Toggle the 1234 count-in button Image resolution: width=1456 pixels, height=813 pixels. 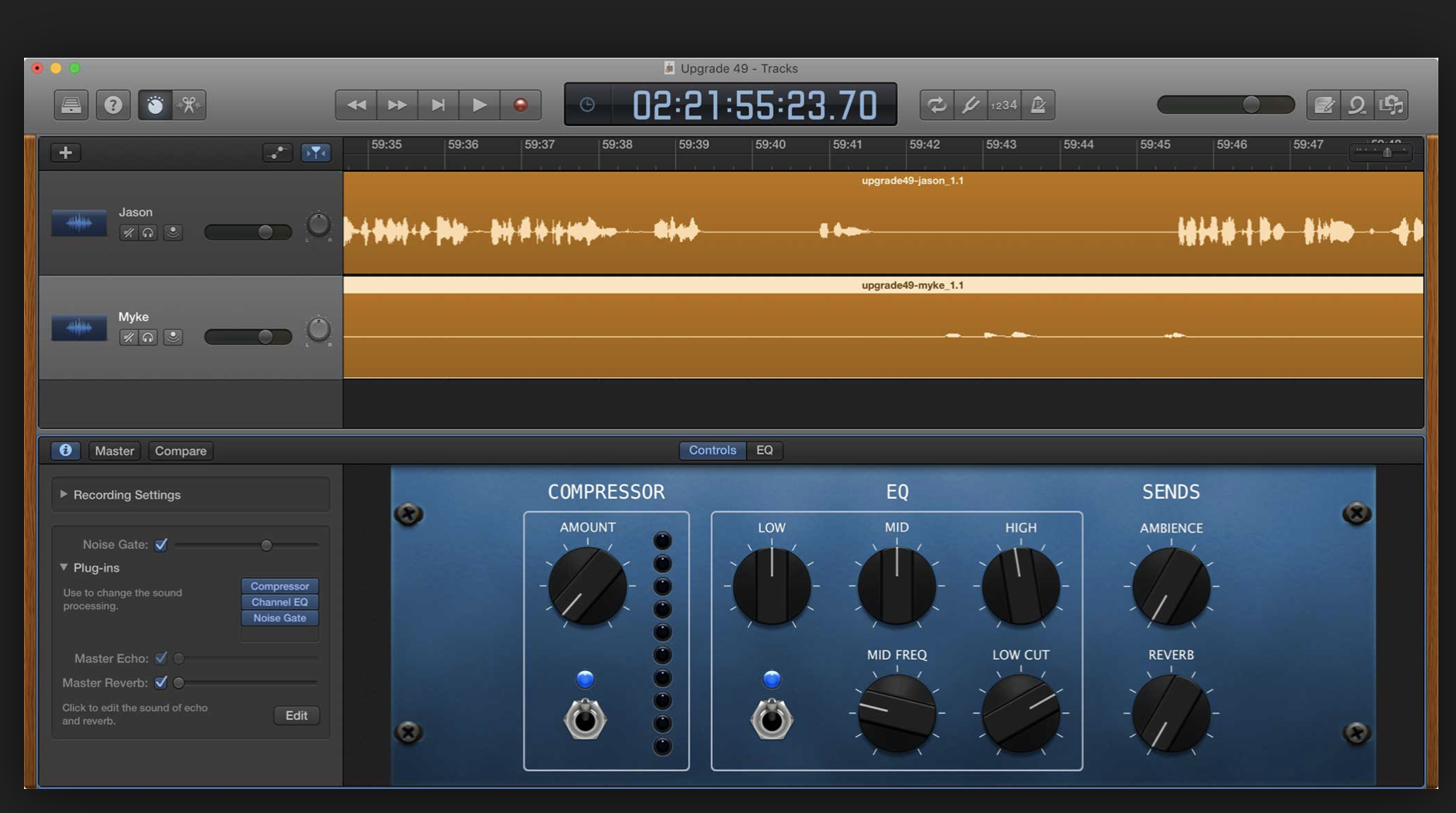tap(1004, 105)
